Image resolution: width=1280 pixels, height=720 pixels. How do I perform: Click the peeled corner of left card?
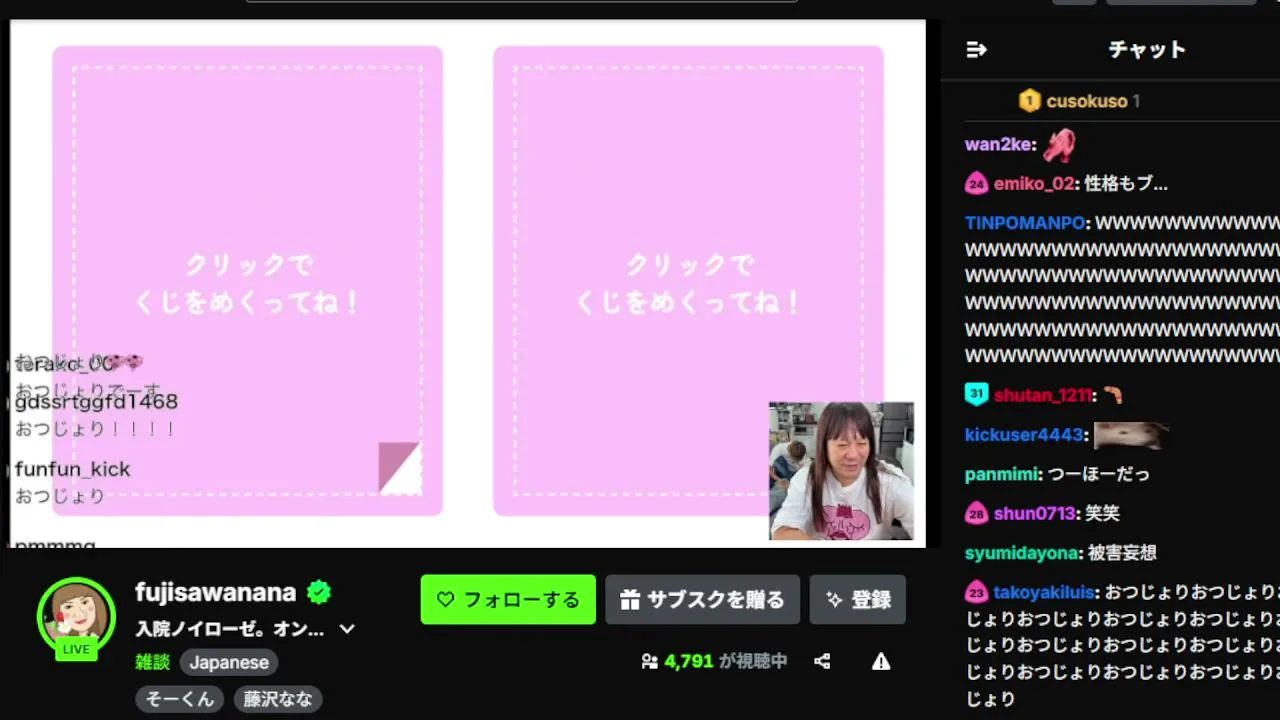click(x=399, y=468)
